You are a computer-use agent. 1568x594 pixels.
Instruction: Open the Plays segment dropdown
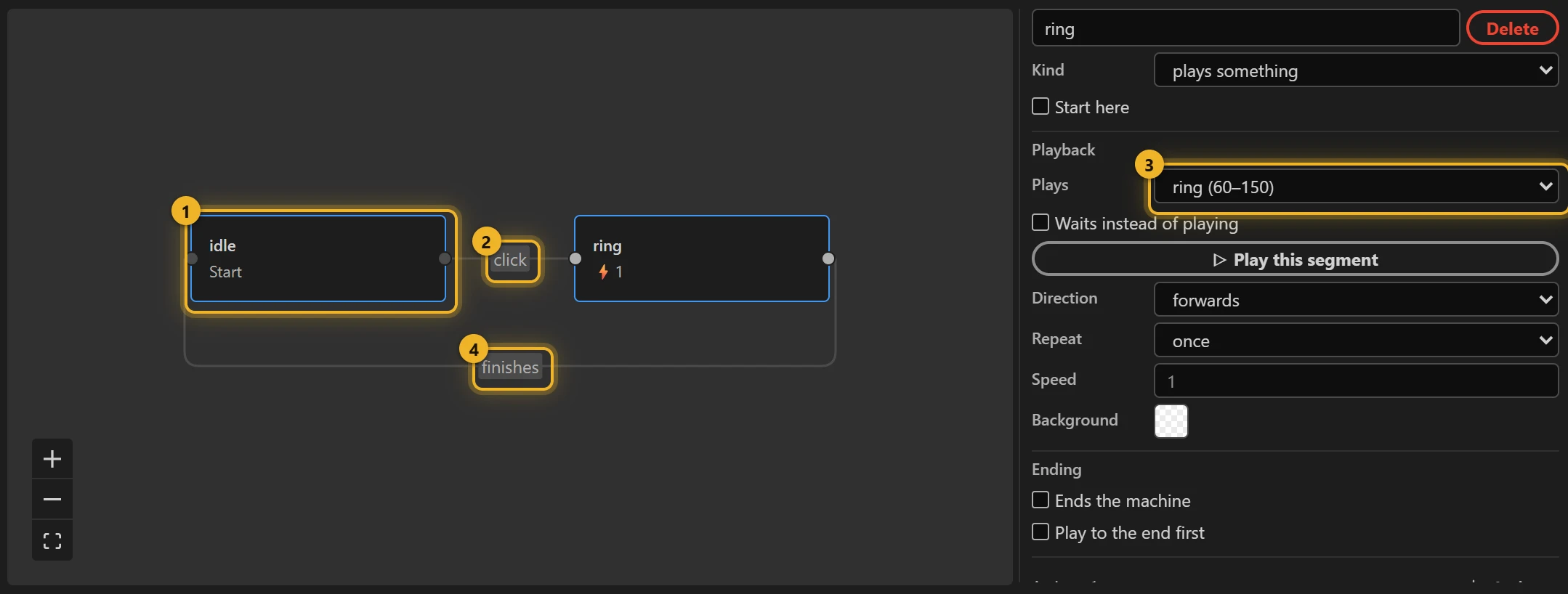coord(1356,187)
